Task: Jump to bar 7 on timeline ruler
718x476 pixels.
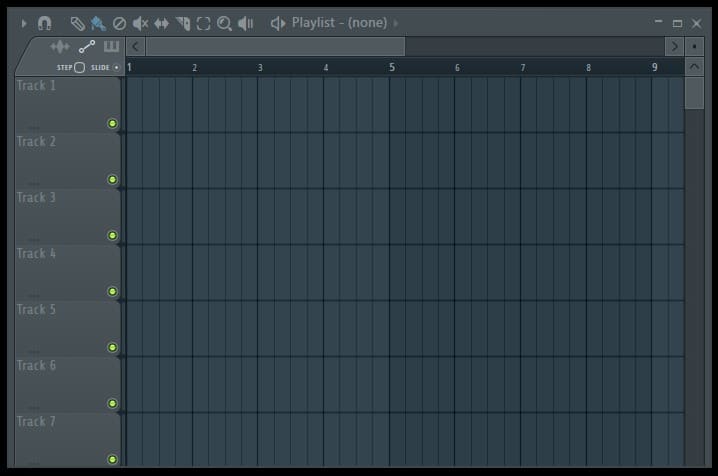Action: coord(523,68)
